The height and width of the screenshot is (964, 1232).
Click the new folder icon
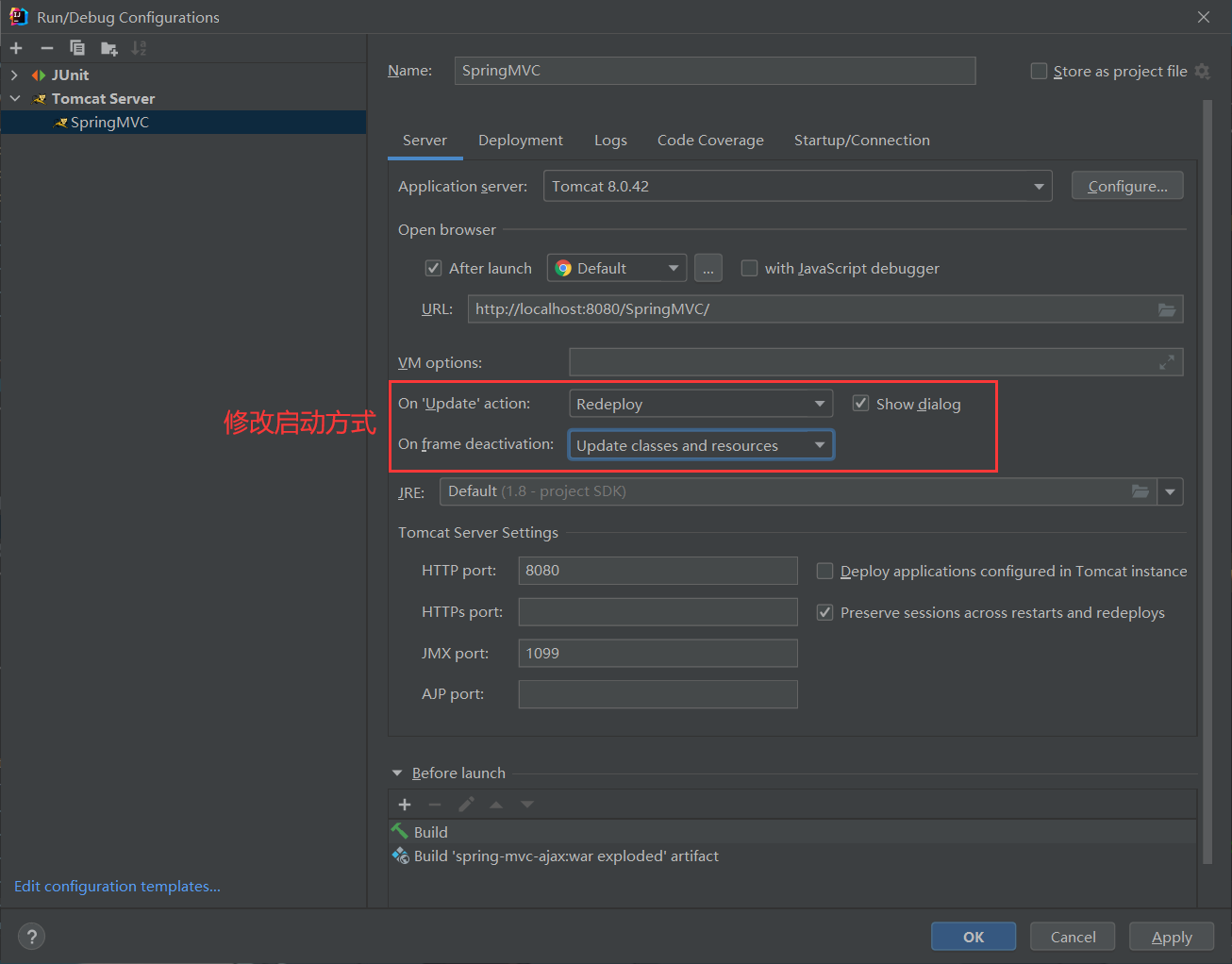[109, 48]
